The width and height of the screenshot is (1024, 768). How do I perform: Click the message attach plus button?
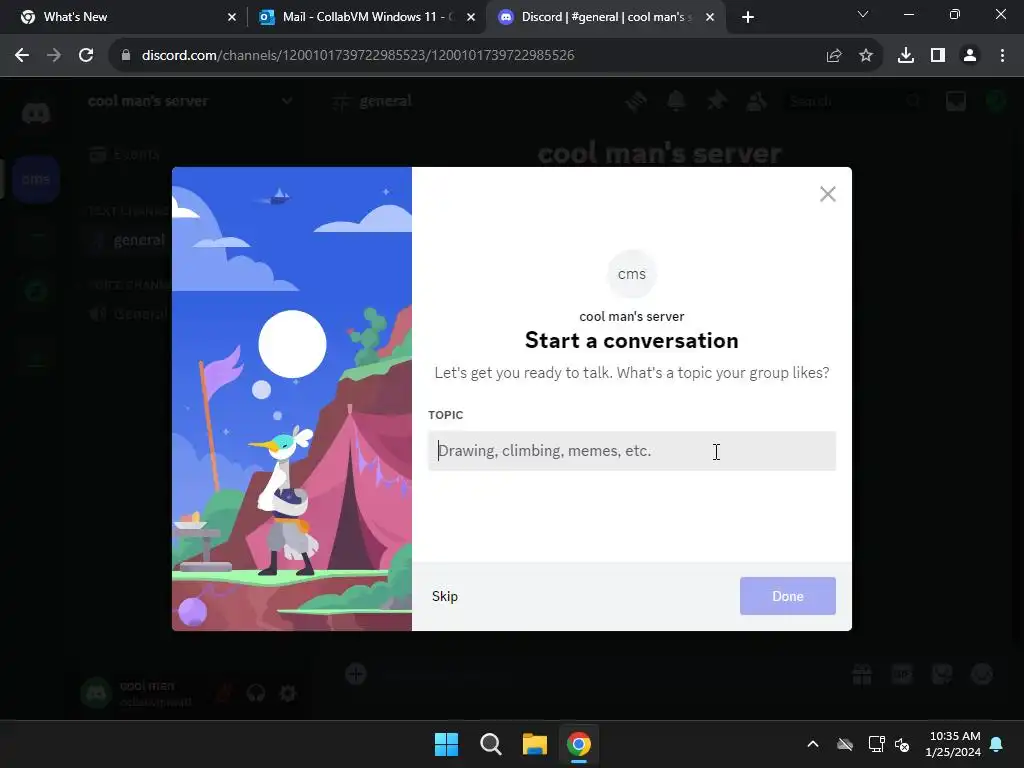coord(356,674)
